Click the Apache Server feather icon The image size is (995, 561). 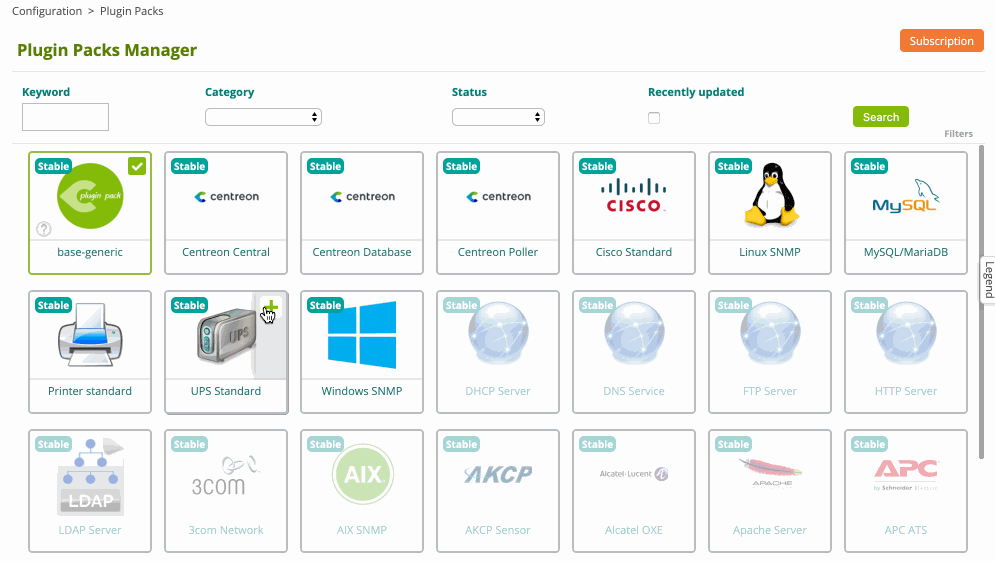[x=770, y=472]
